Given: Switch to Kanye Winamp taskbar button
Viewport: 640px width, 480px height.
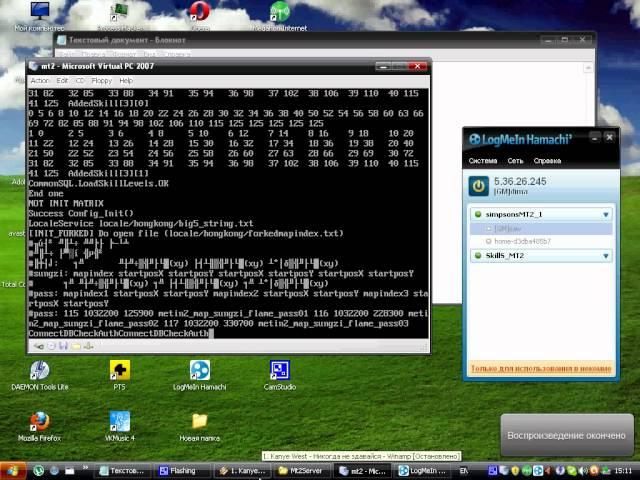Looking at the screenshot, I should point(242,471).
